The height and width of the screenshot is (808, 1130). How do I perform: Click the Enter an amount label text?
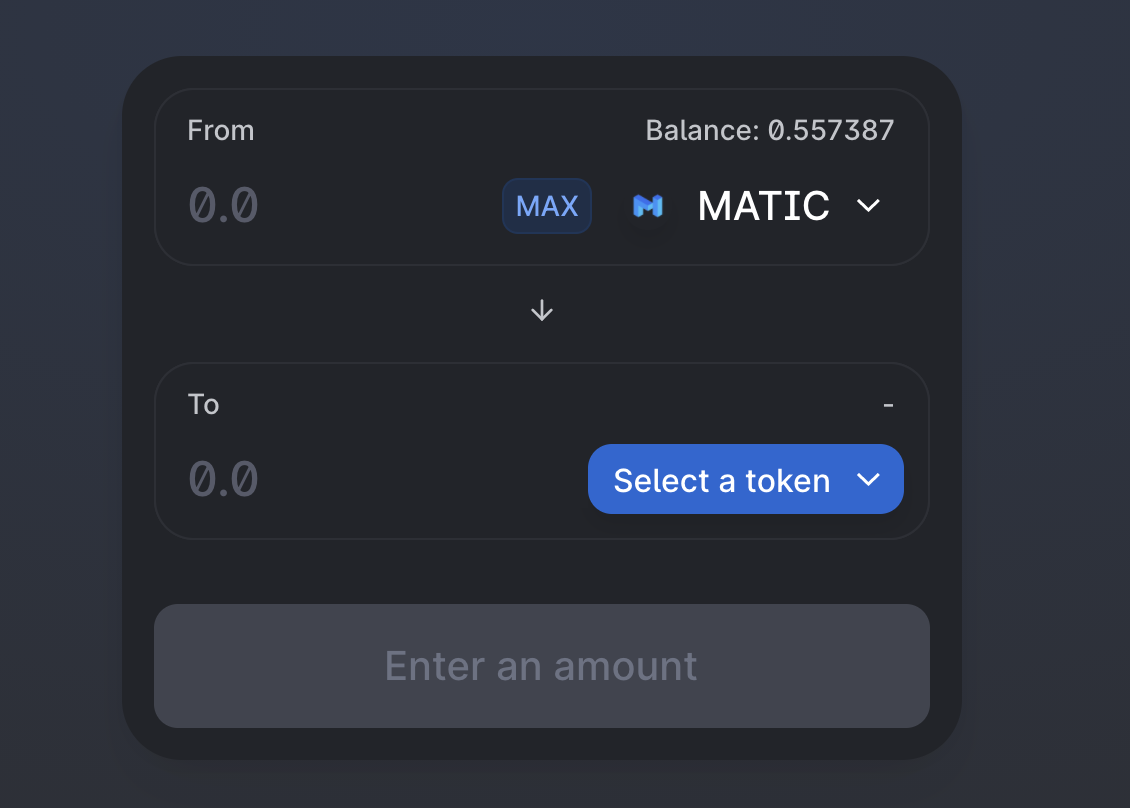(541, 666)
